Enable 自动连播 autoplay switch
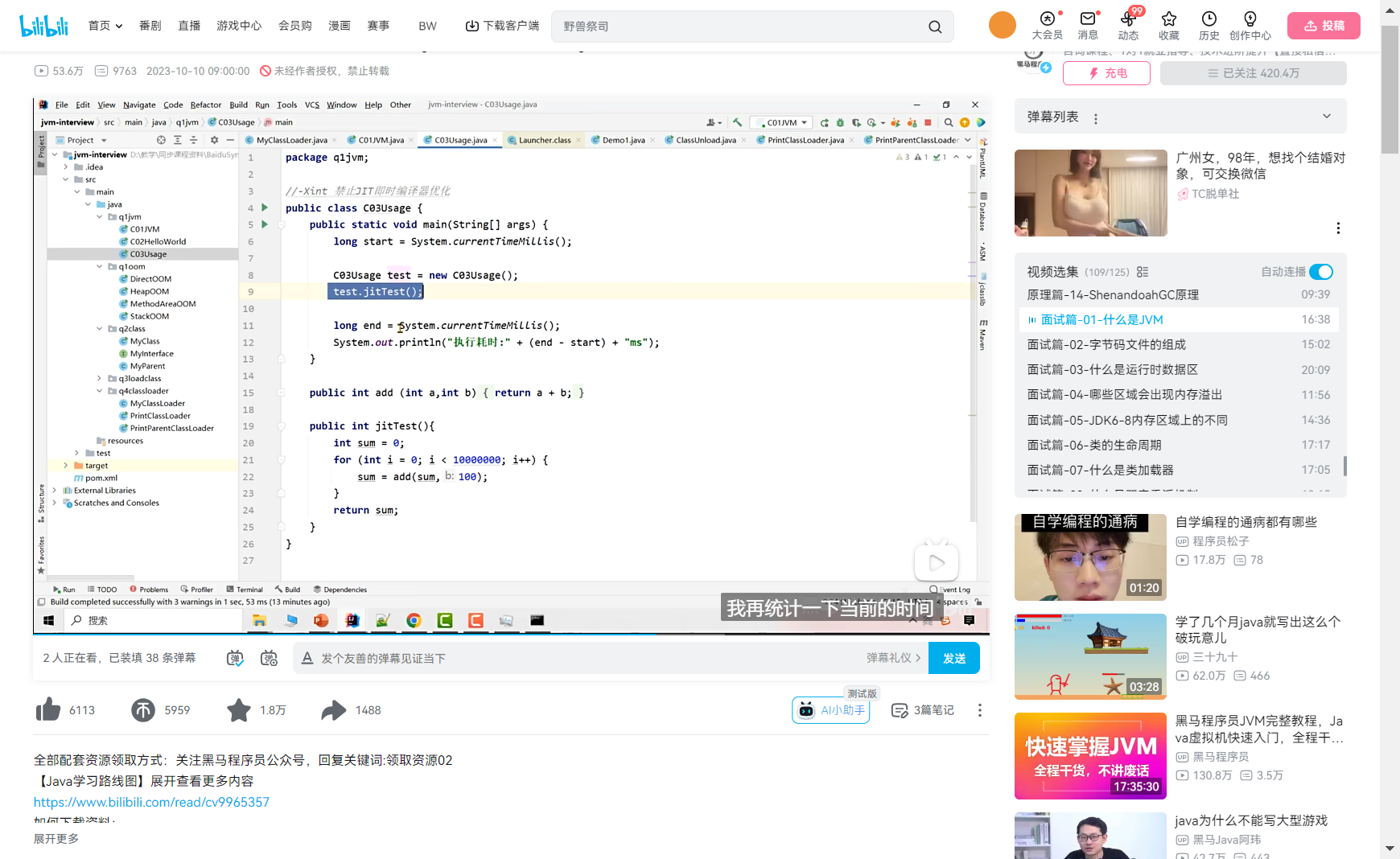 (x=1321, y=272)
